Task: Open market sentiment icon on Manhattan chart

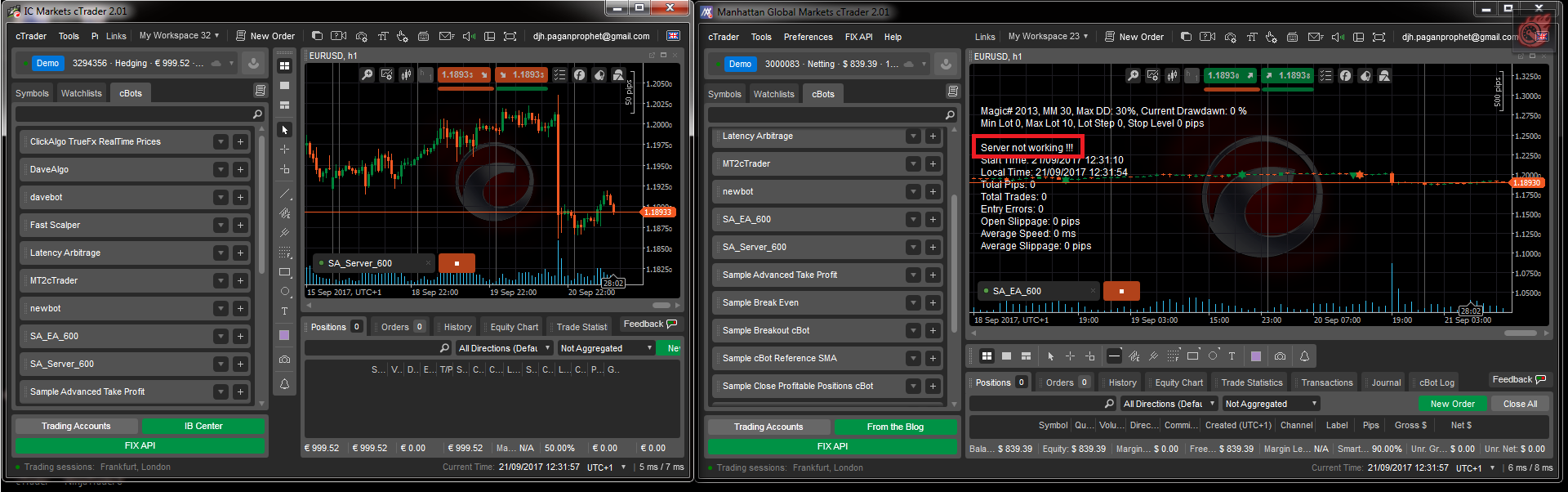Action: coord(1365,76)
